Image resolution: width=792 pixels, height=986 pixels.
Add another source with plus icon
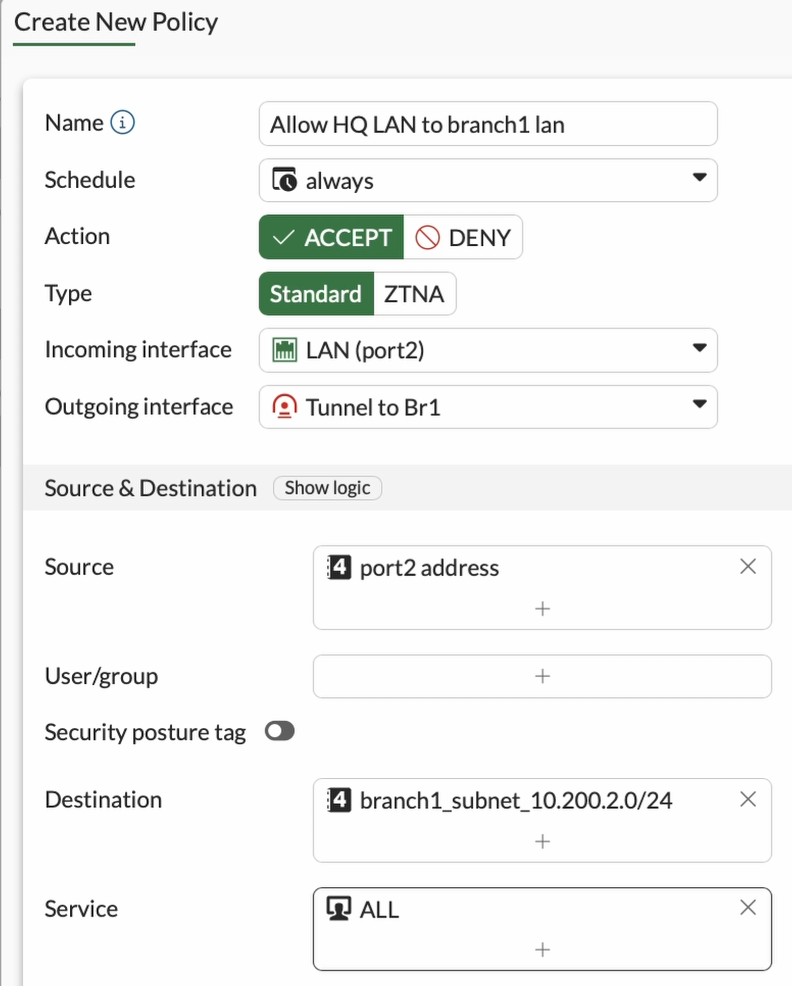pos(542,608)
